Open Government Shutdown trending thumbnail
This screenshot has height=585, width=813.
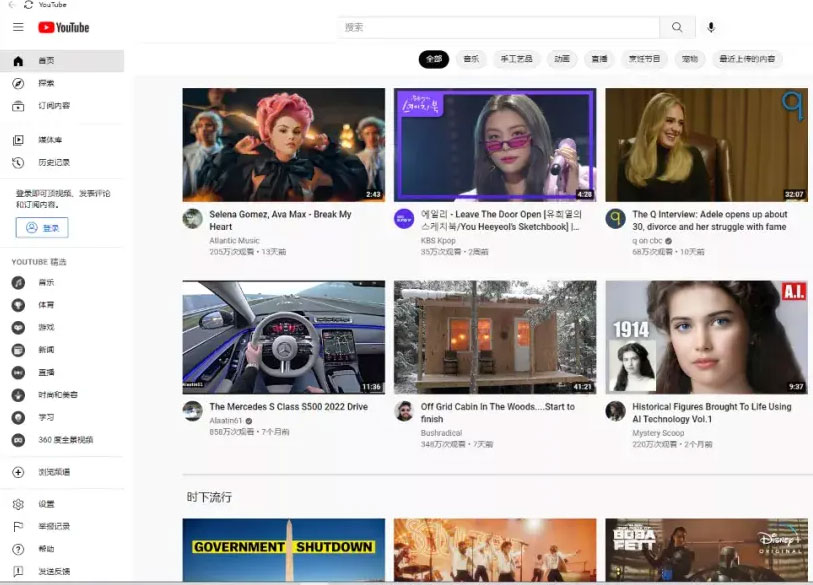tap(284, 550)
